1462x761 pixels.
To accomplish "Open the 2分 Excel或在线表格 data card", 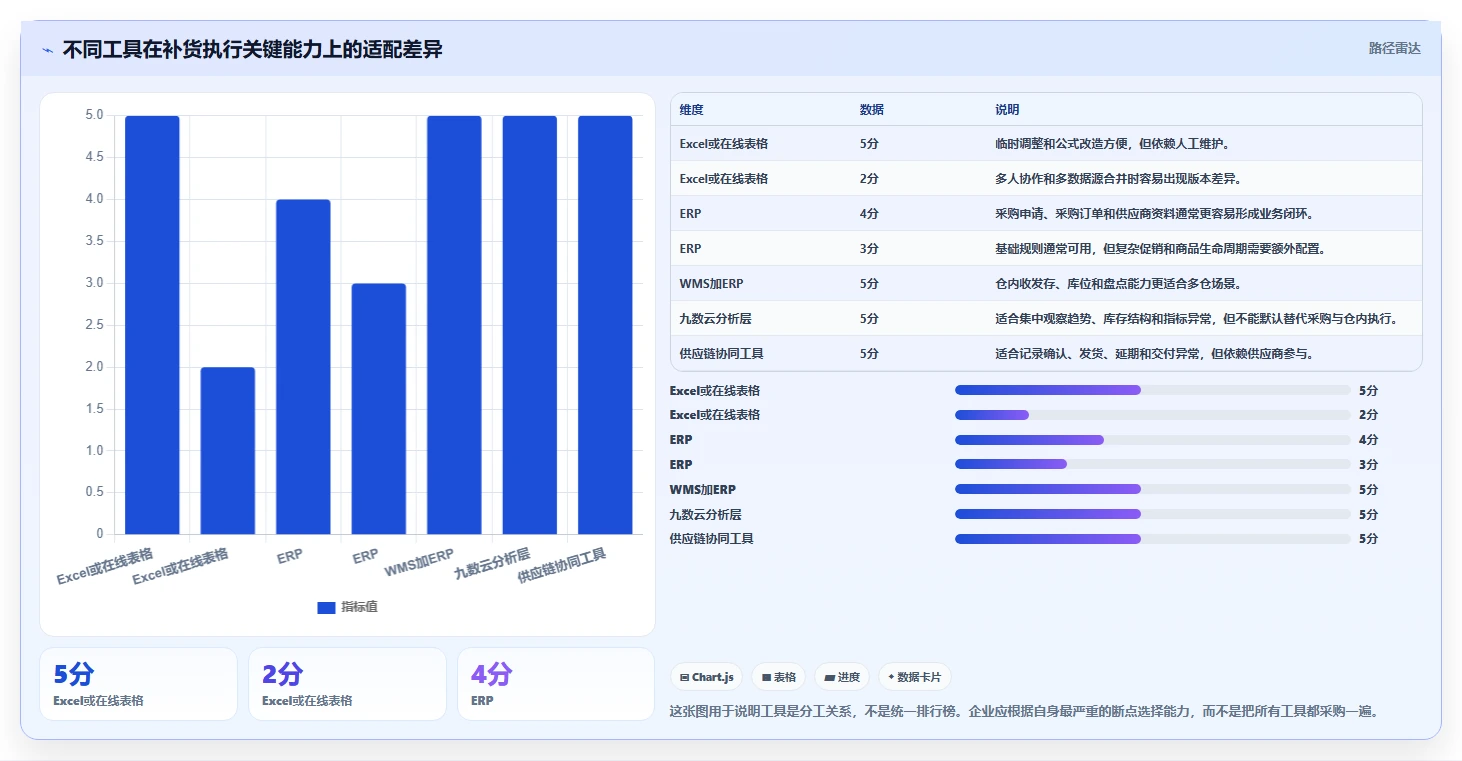I will (x=347, y=684).
